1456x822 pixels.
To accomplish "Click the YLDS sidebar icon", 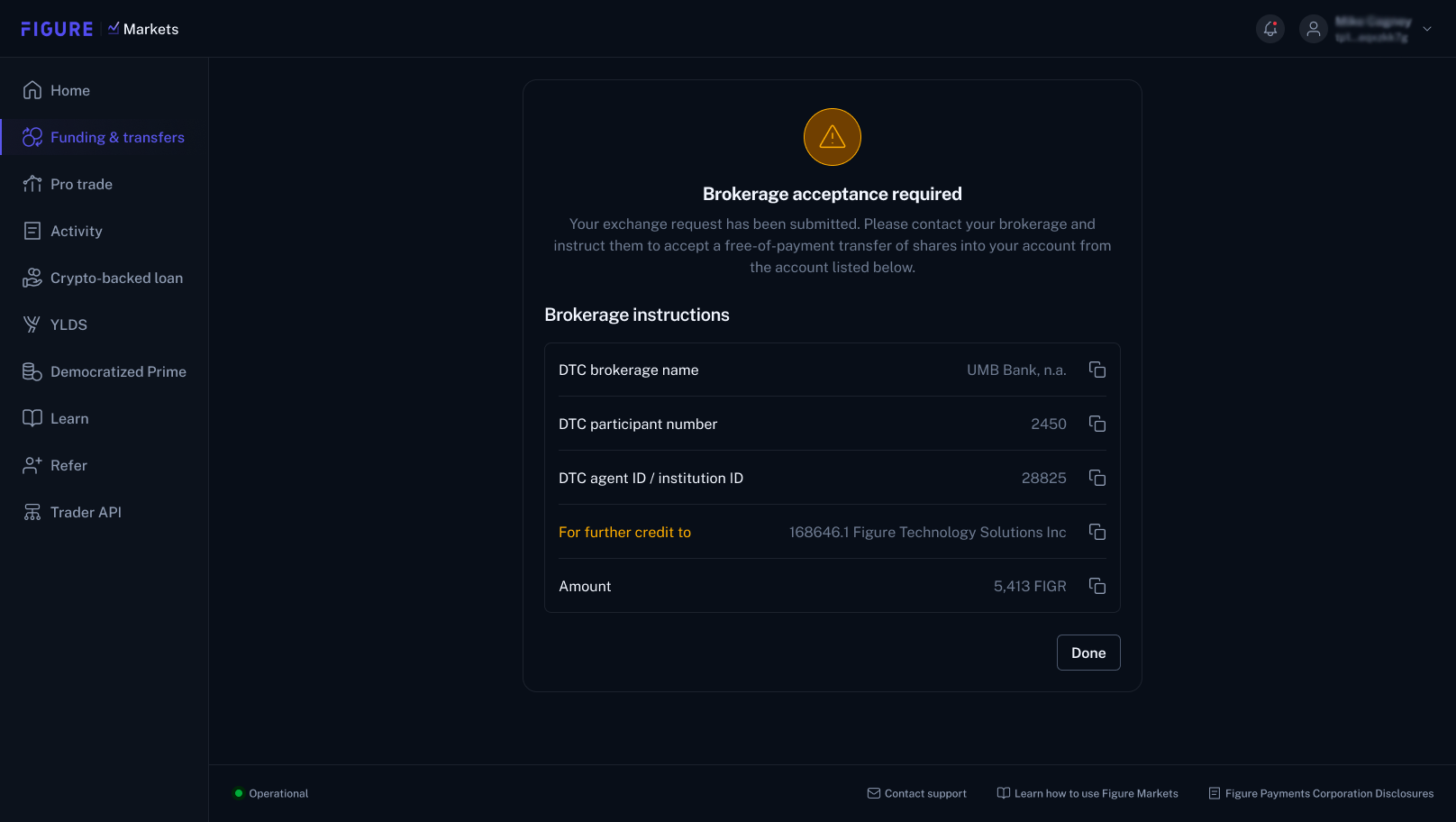I will (x=32, y=324).
